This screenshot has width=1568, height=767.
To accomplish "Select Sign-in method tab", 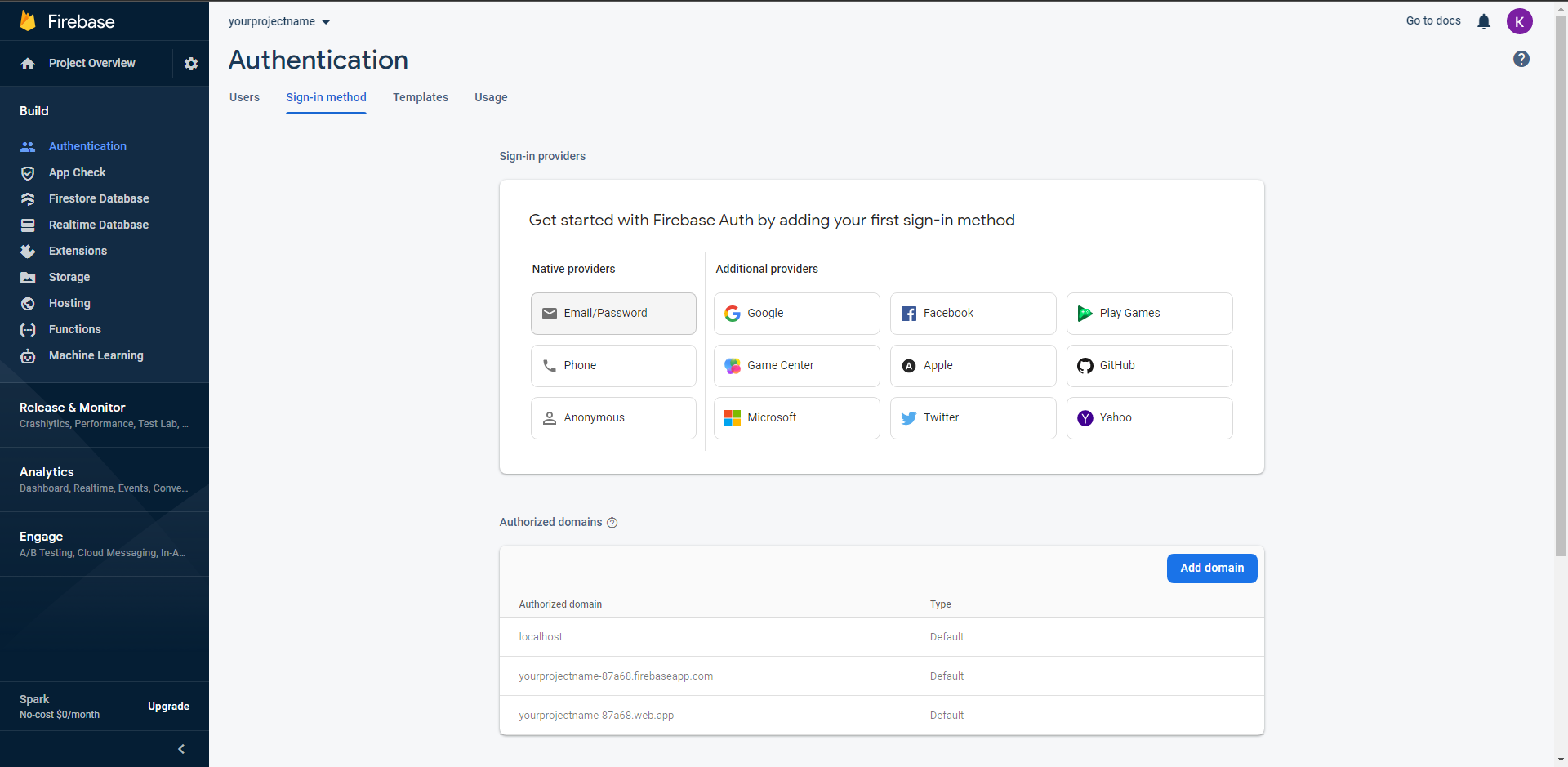I will (326, 97).
